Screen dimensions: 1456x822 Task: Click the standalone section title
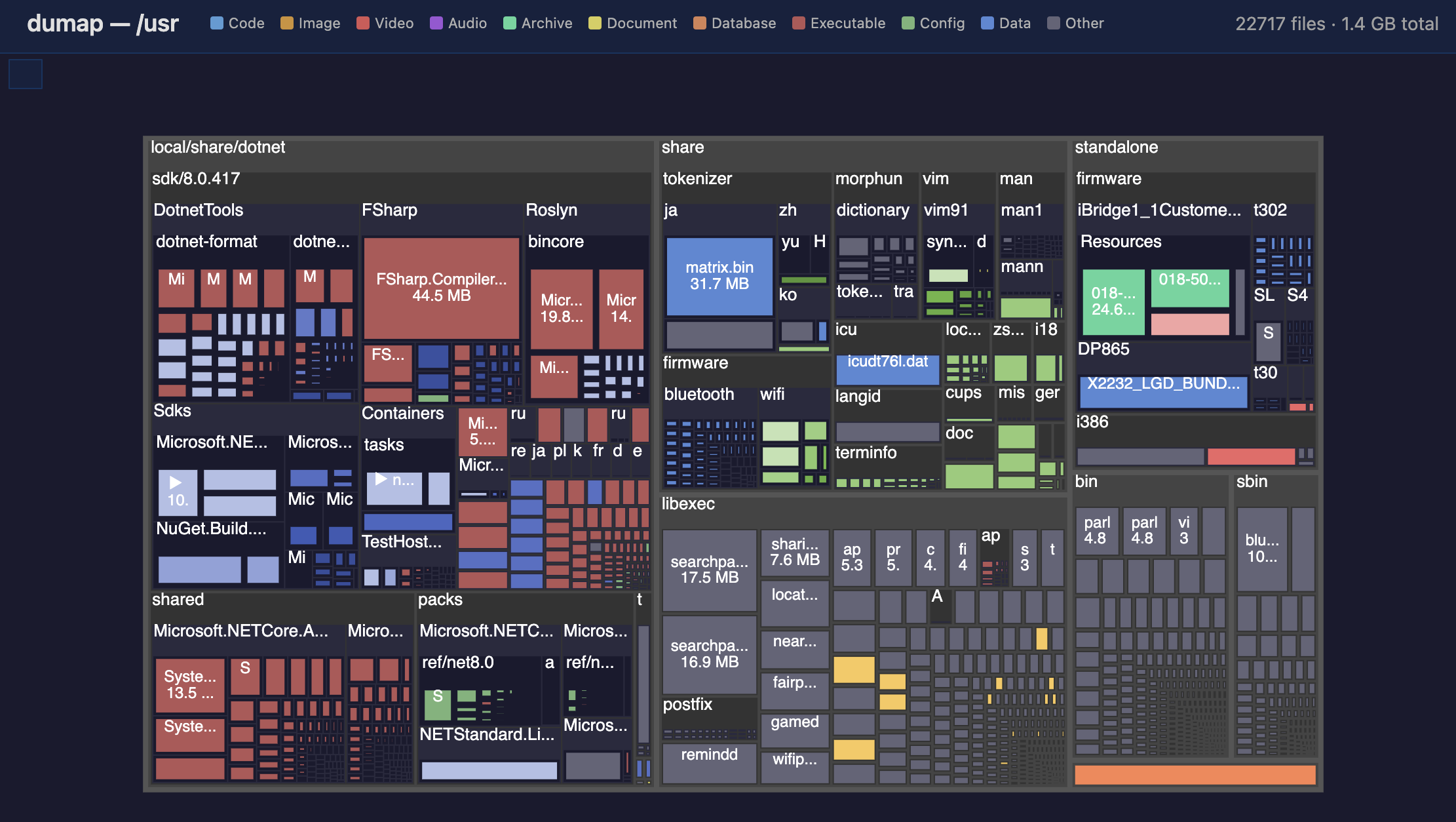tap(1116, 147)
